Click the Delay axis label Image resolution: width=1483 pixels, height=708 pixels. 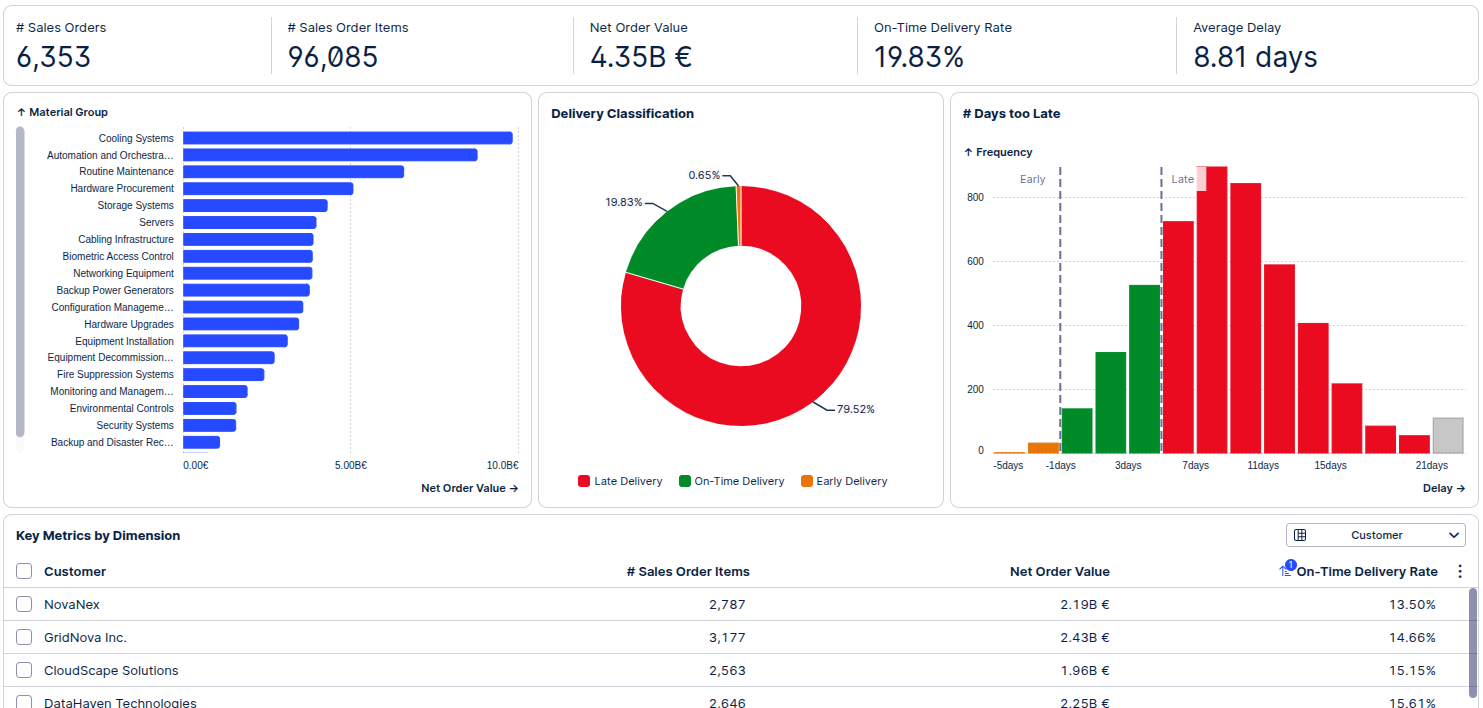tap(1444, 488)
